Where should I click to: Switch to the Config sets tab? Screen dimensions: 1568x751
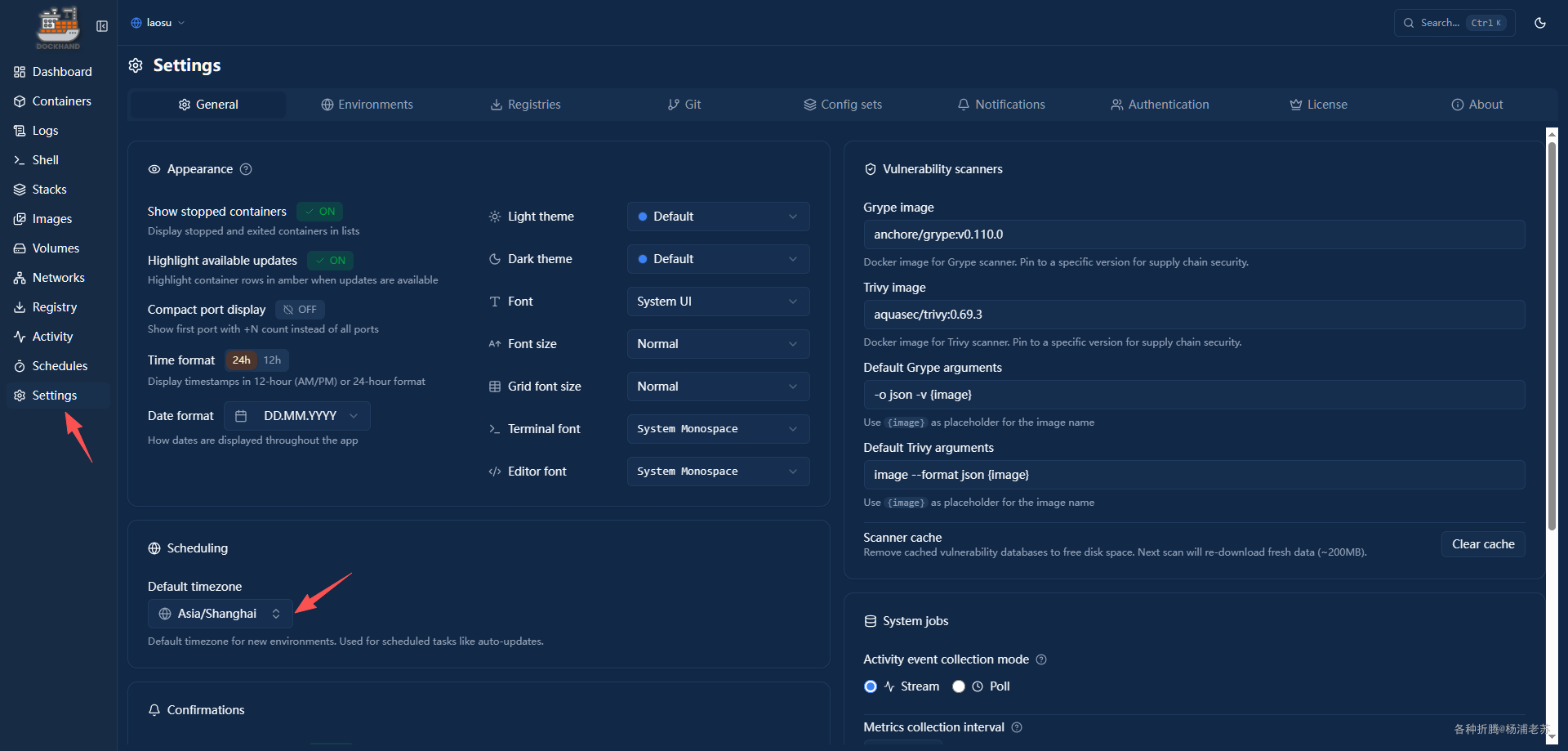click(x=843, y=105)
